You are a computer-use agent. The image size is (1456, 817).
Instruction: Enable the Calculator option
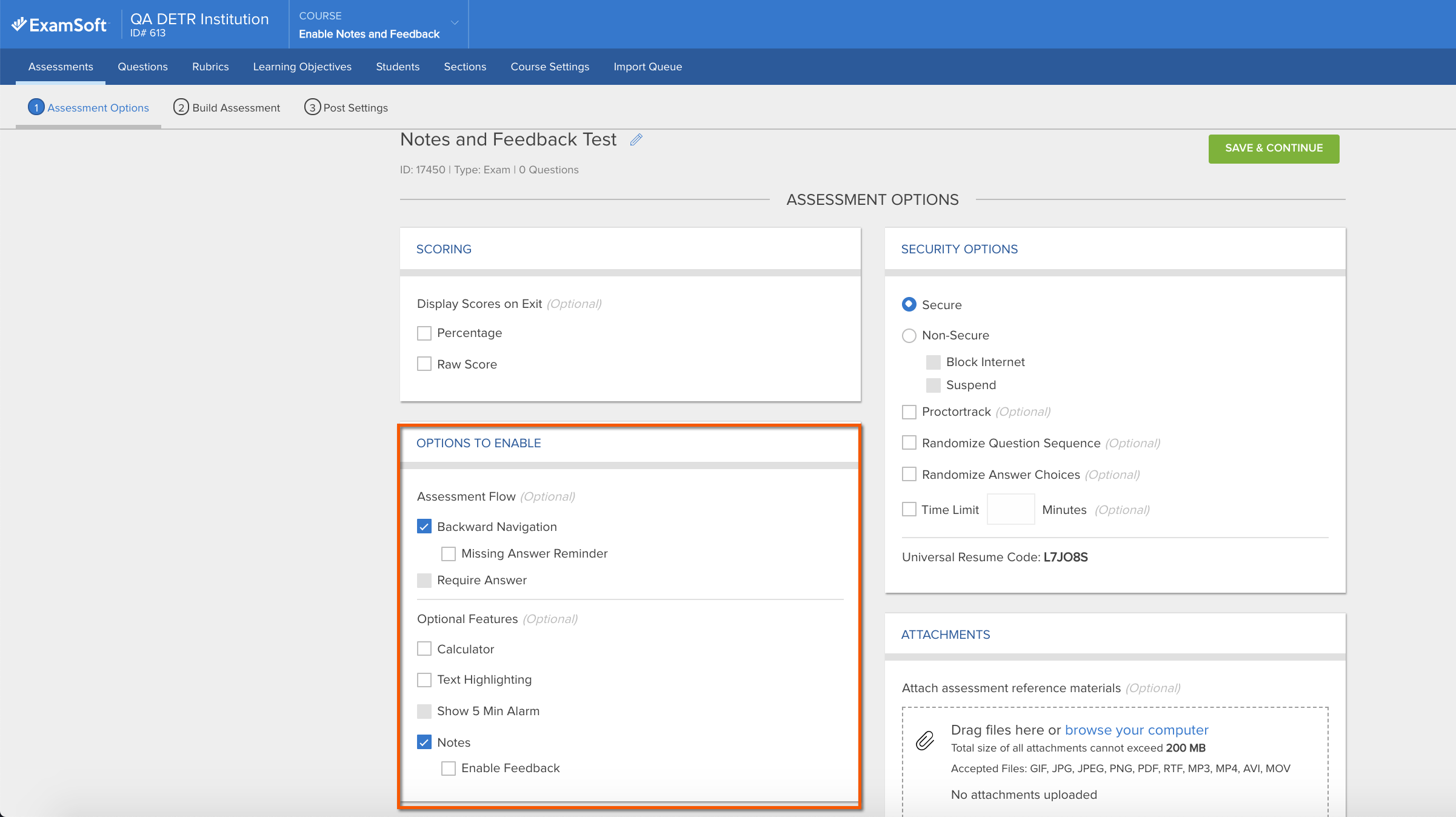coord(424,649)
